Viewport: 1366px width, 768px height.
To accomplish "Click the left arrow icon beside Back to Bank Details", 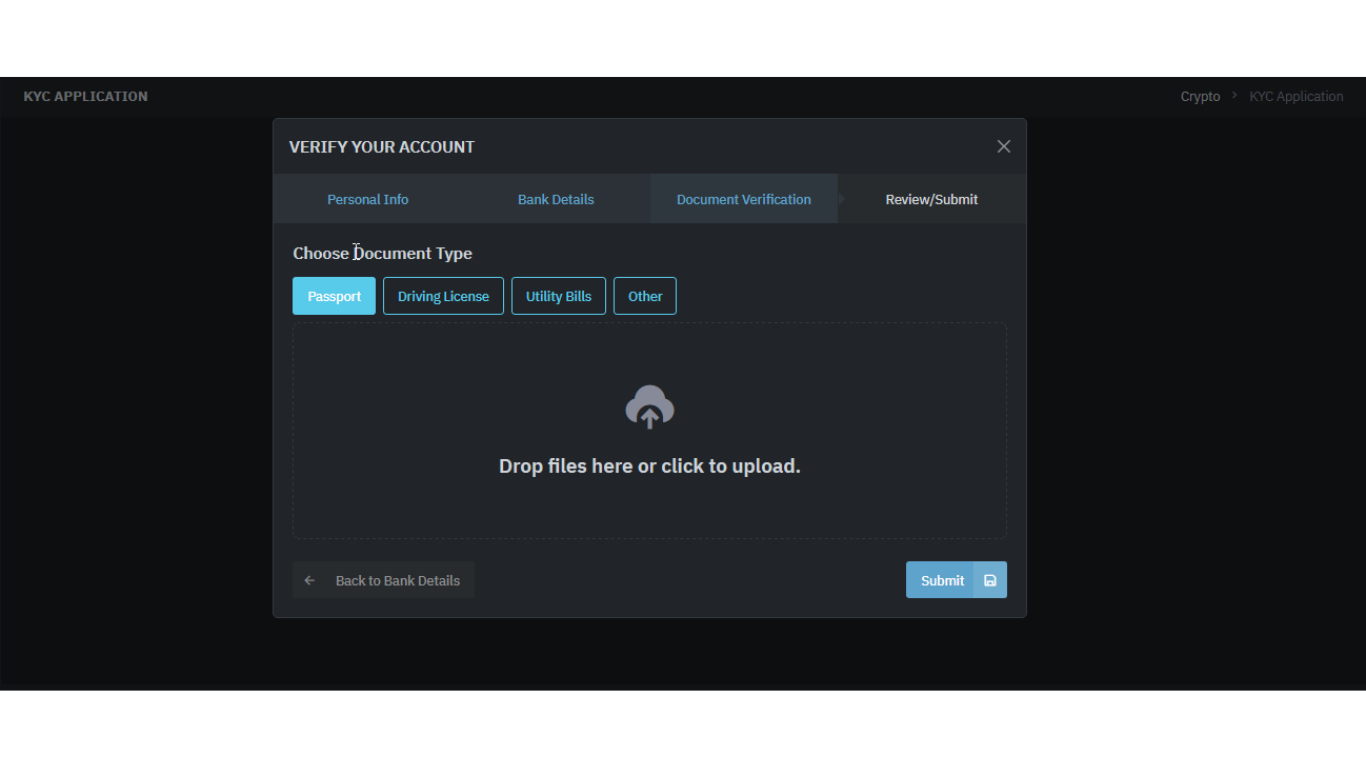I will tap(310, 581).
